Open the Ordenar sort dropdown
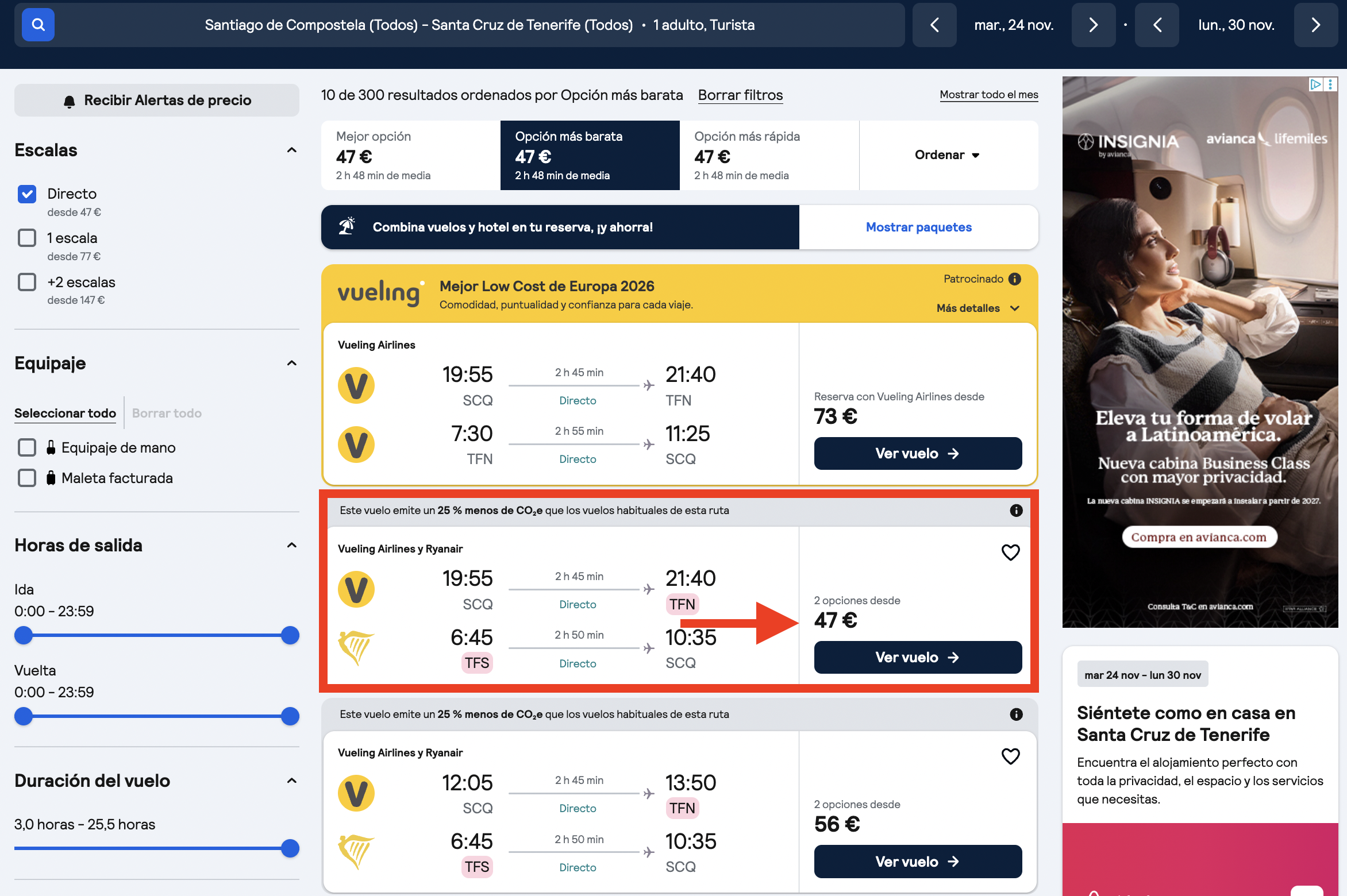Image resolution: width=1347 pixels, height=896 pixels. point(948,155)
